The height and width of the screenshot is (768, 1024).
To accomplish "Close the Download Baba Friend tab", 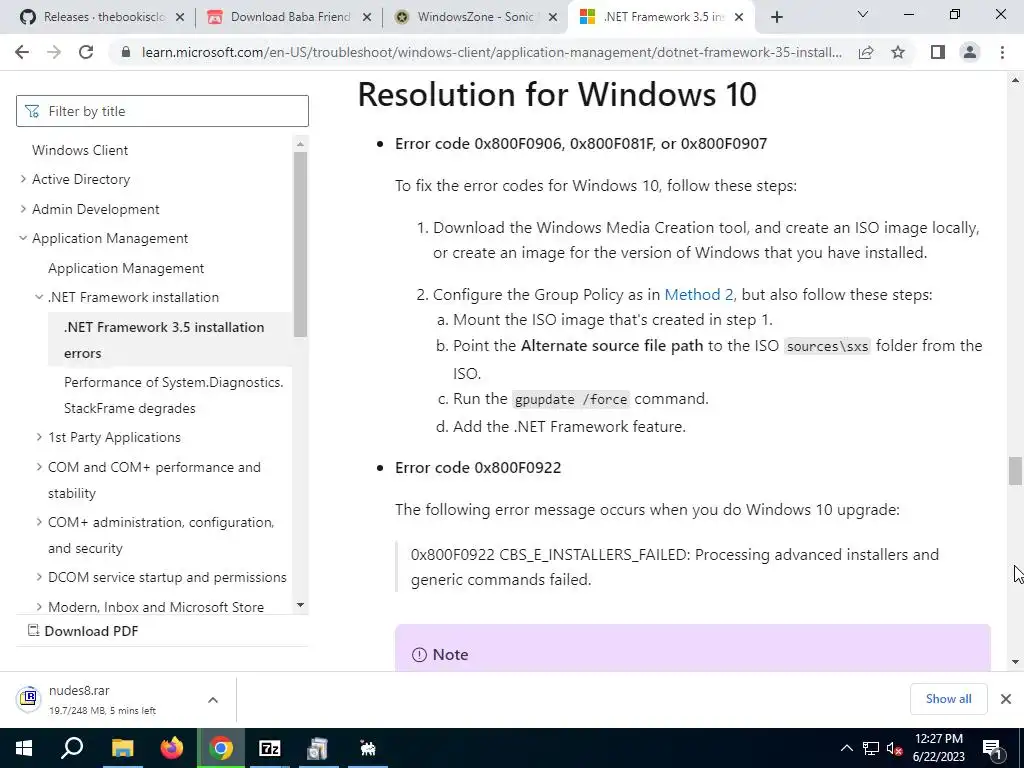I will [x=367, y=17].
